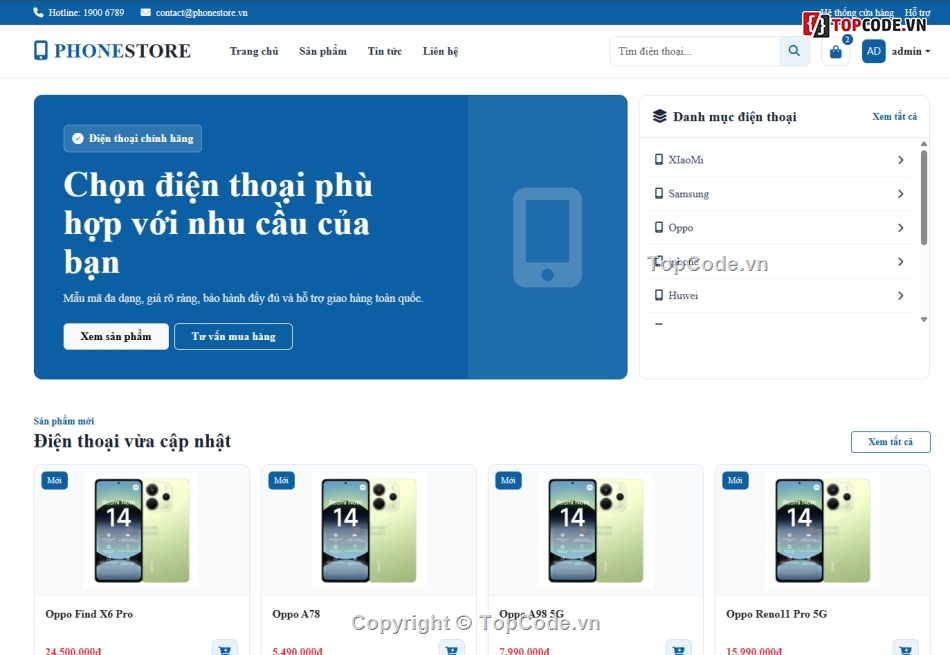Expand the Oppo category chevron
This screenshot has height=655, width=950.
901,228
